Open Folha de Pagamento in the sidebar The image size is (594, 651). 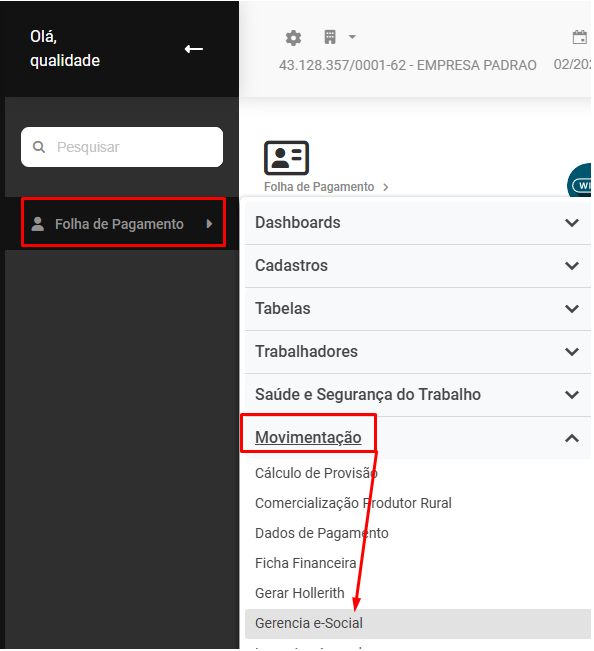pos(123,223)
